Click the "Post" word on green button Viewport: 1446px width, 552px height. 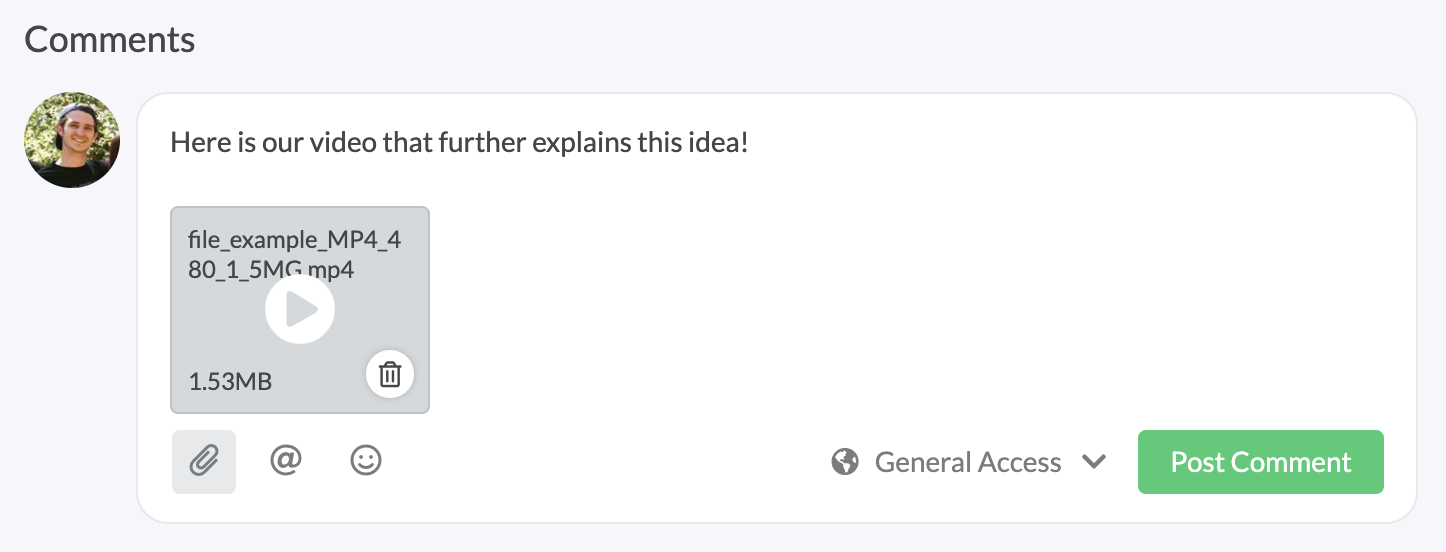[1197, 462]
